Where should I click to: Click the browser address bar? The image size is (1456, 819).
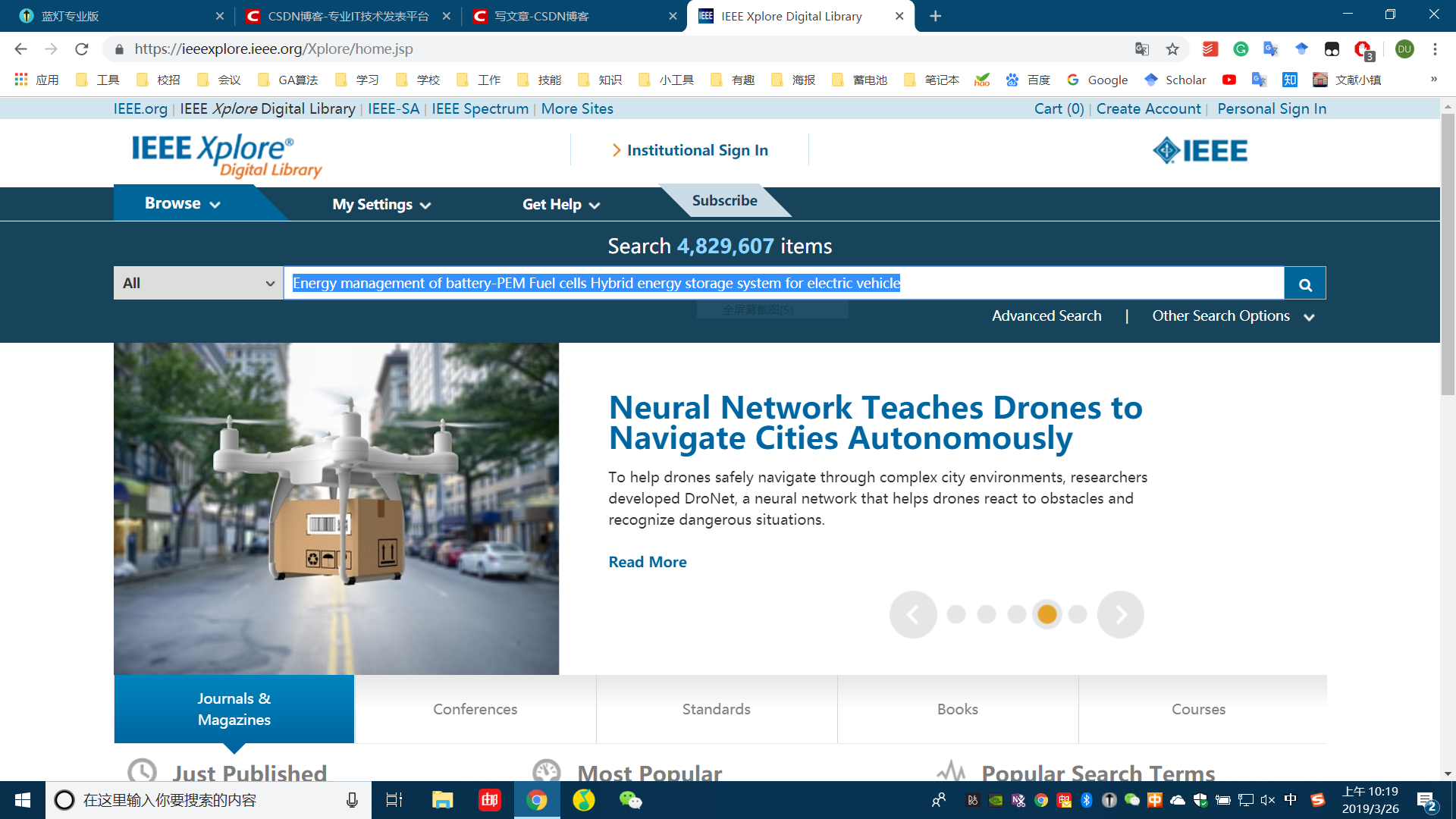[622, 49]
